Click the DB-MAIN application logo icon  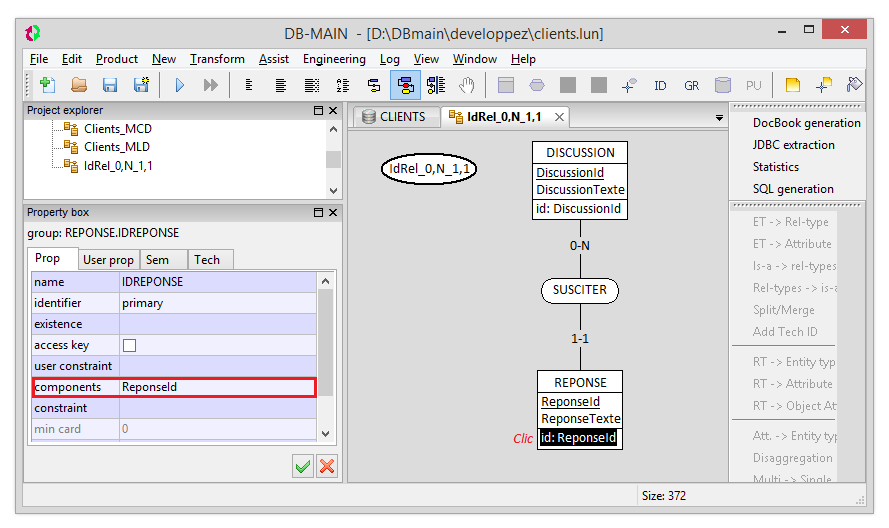point(33,33)
